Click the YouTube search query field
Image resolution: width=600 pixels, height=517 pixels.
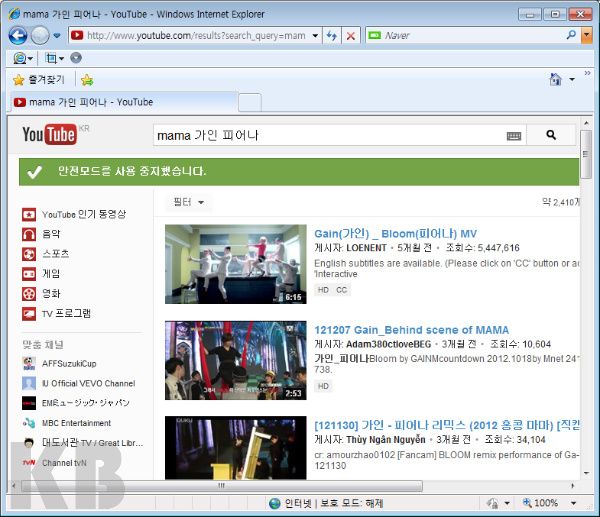[x=330, y=135]
